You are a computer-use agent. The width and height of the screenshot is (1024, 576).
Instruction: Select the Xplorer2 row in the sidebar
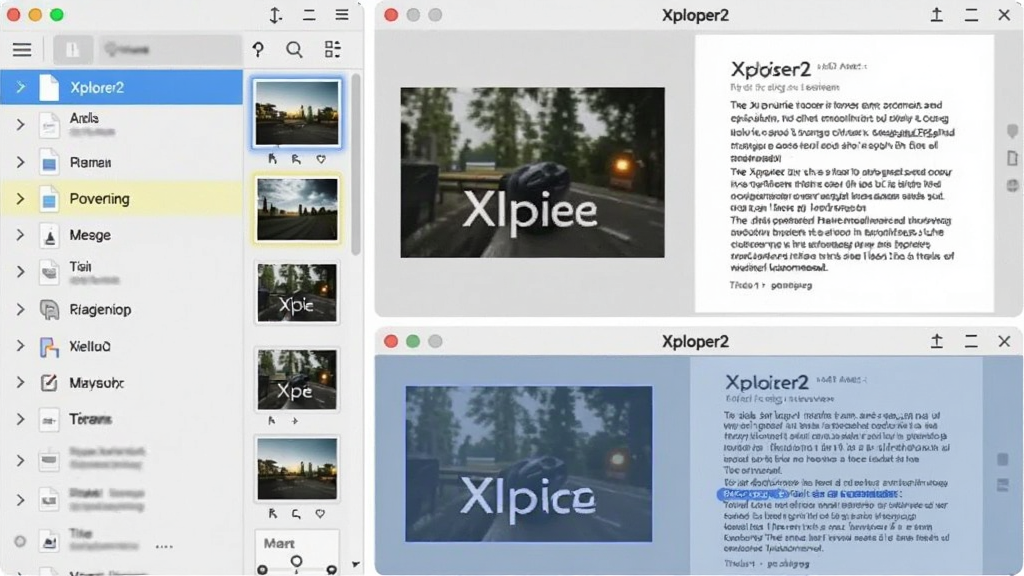121,88
